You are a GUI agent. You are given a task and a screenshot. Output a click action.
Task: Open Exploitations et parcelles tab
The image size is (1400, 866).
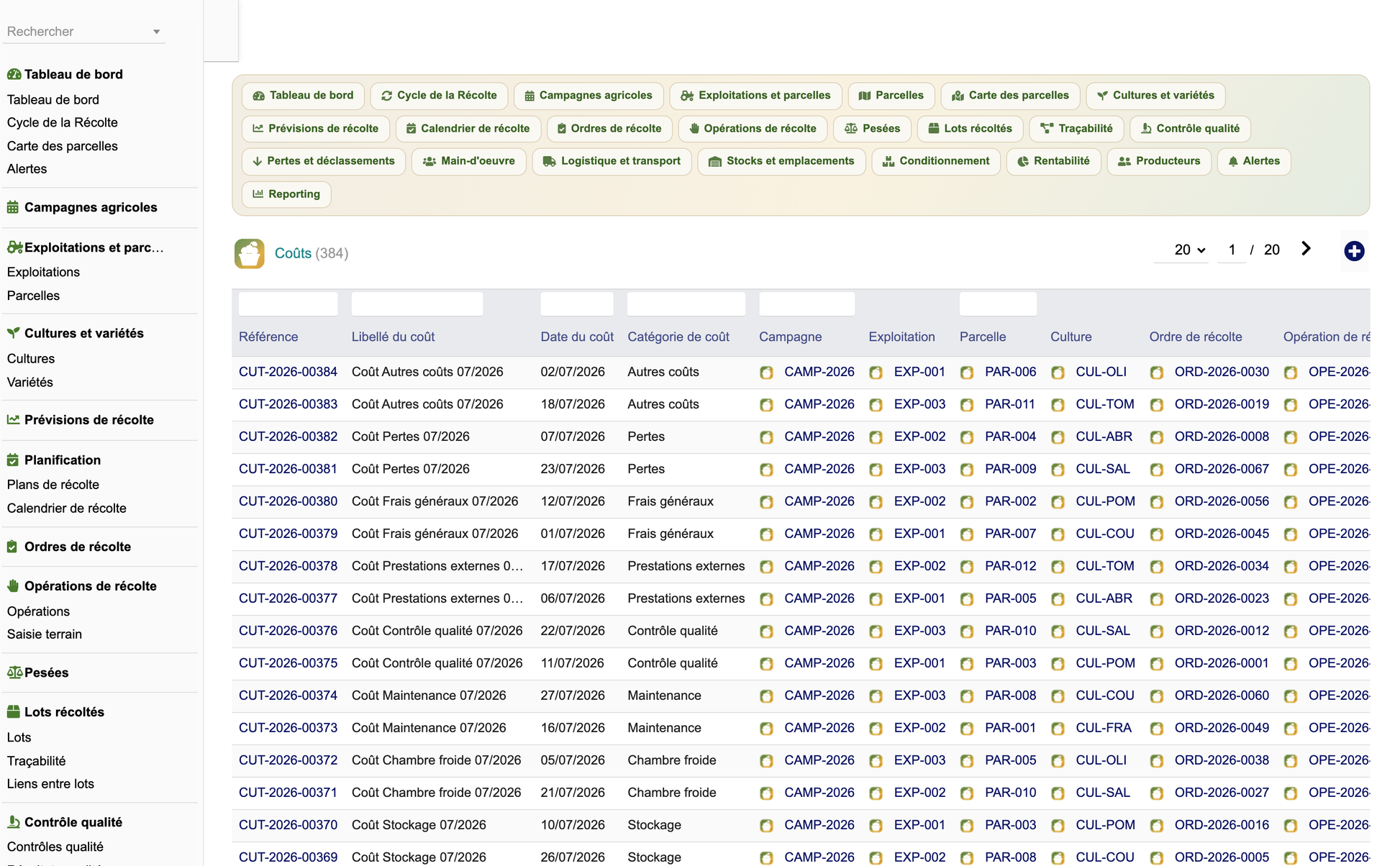click(755, 96)
